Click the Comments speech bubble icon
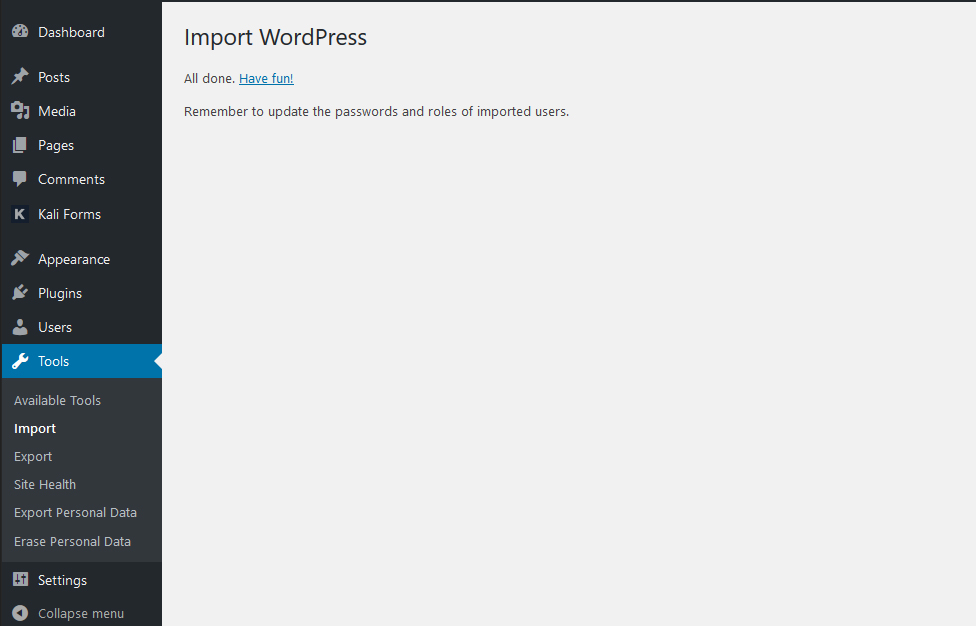The width and height of the screenshot is (976, 626). pyautogui.click(x=20, y=179)
